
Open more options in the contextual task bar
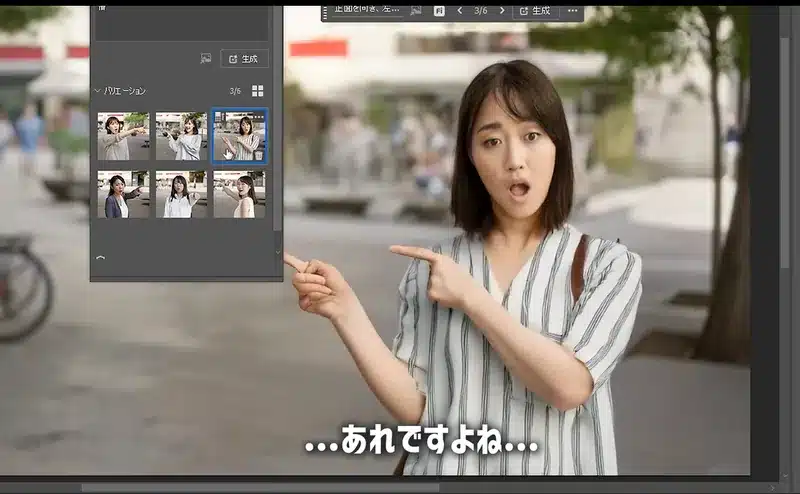(573, 10)
